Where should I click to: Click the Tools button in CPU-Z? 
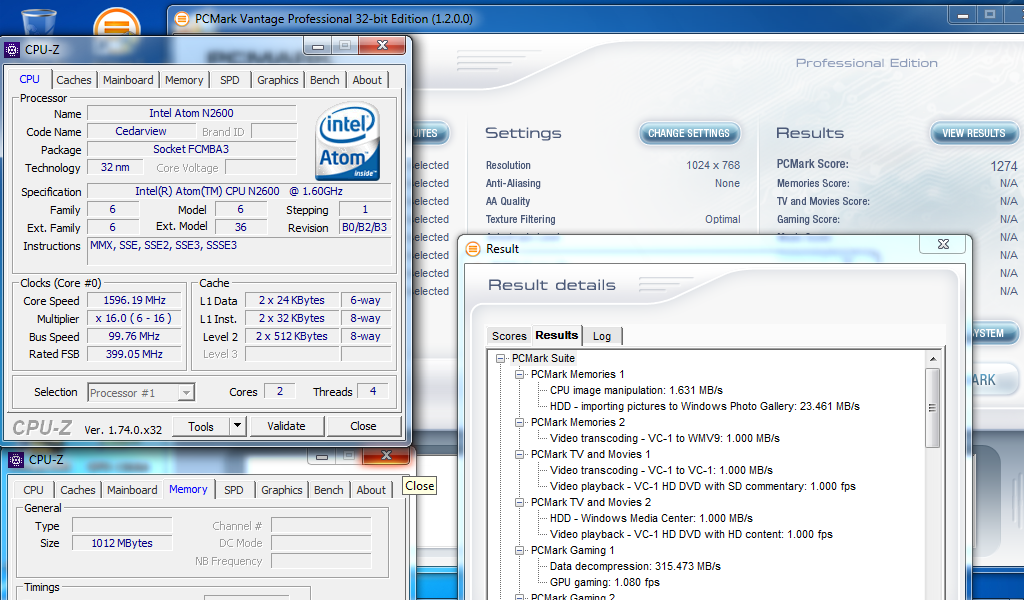point(201,426)
